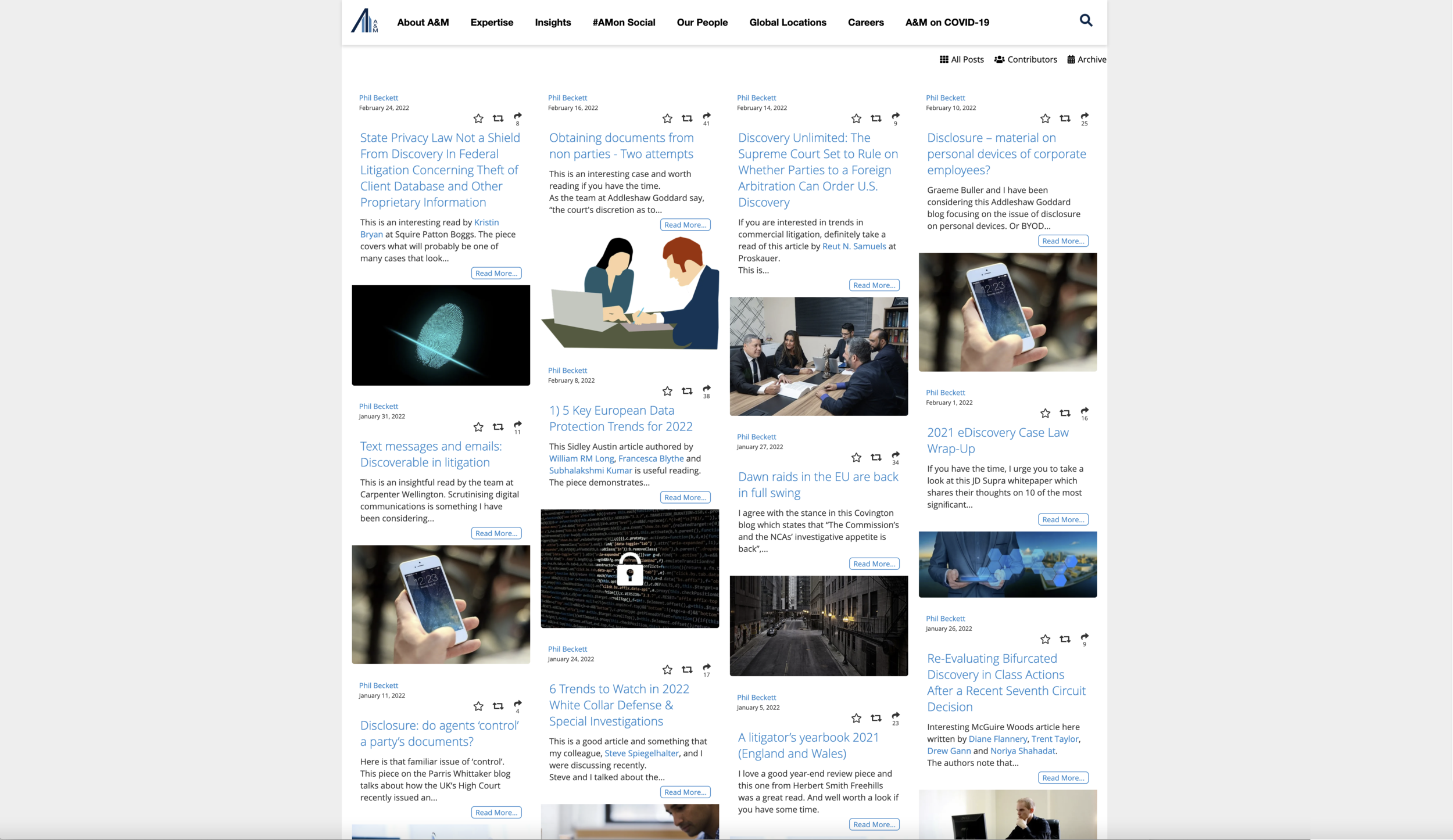
Task: Repost the Obtaining documents from non parties post
Action: pyautogui.click(x=687, y=119)
